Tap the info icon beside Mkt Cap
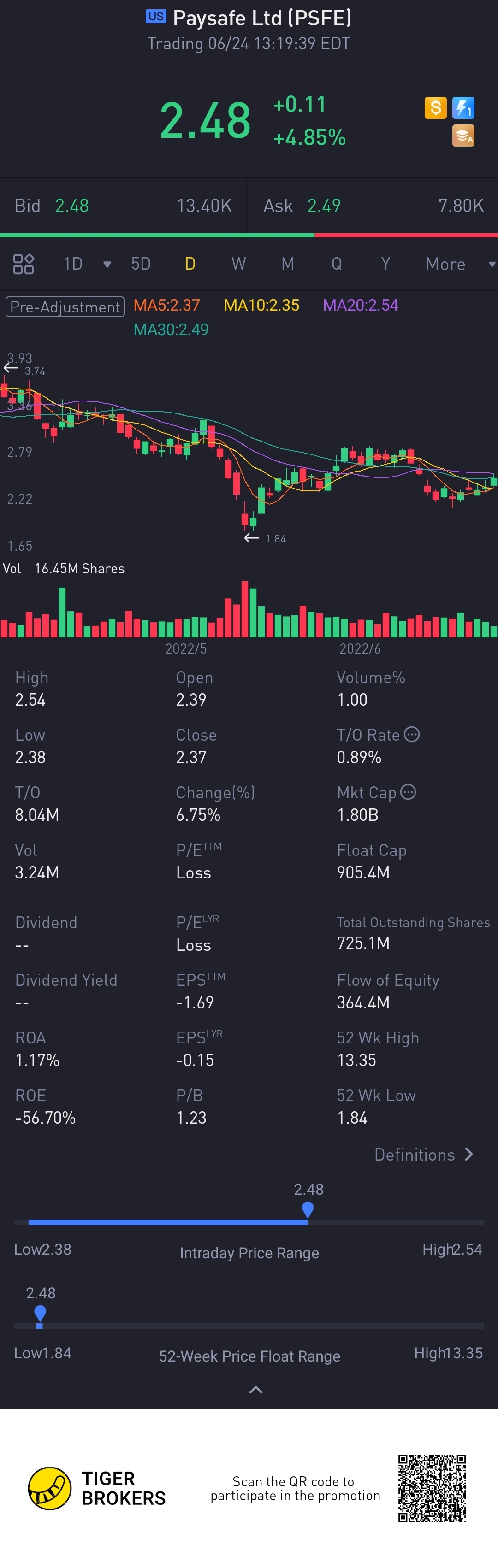Viewport: 498px width, 1568px height. point(409,792)
